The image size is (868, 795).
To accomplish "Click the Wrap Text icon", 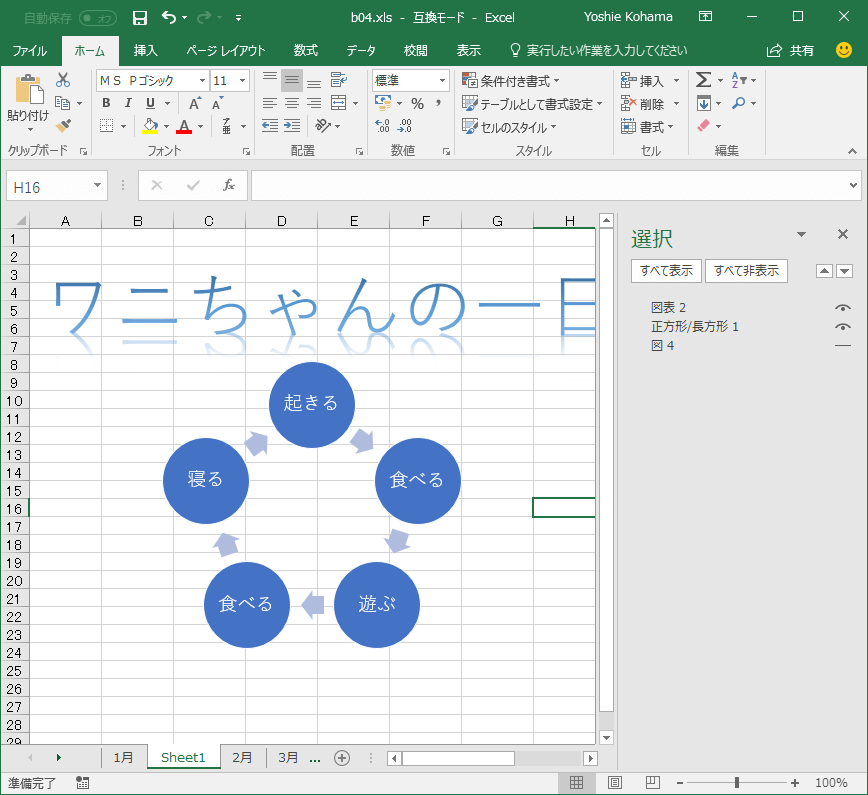I will tap(339, 80).
